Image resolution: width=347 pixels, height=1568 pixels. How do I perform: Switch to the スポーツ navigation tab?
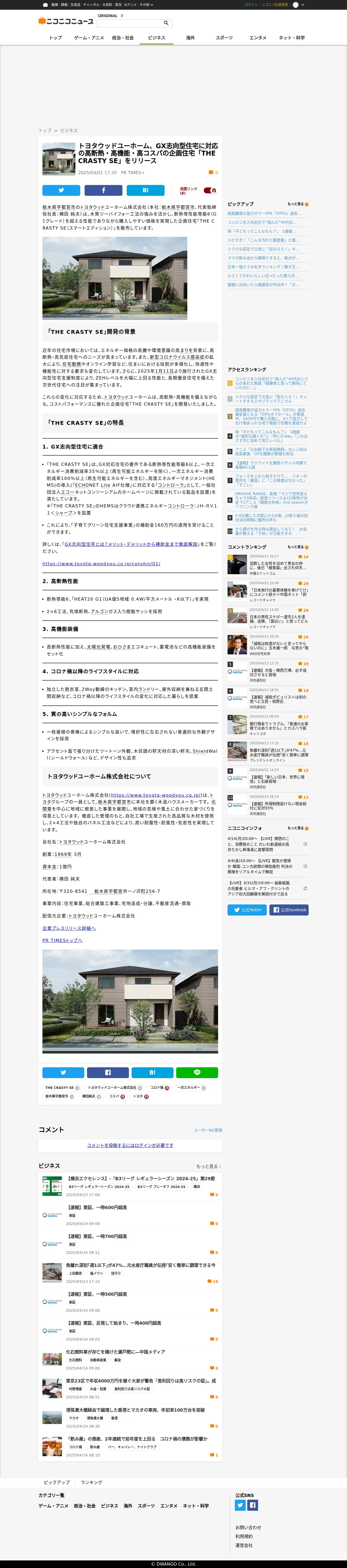pyautogui.click(x=224, y=38)
